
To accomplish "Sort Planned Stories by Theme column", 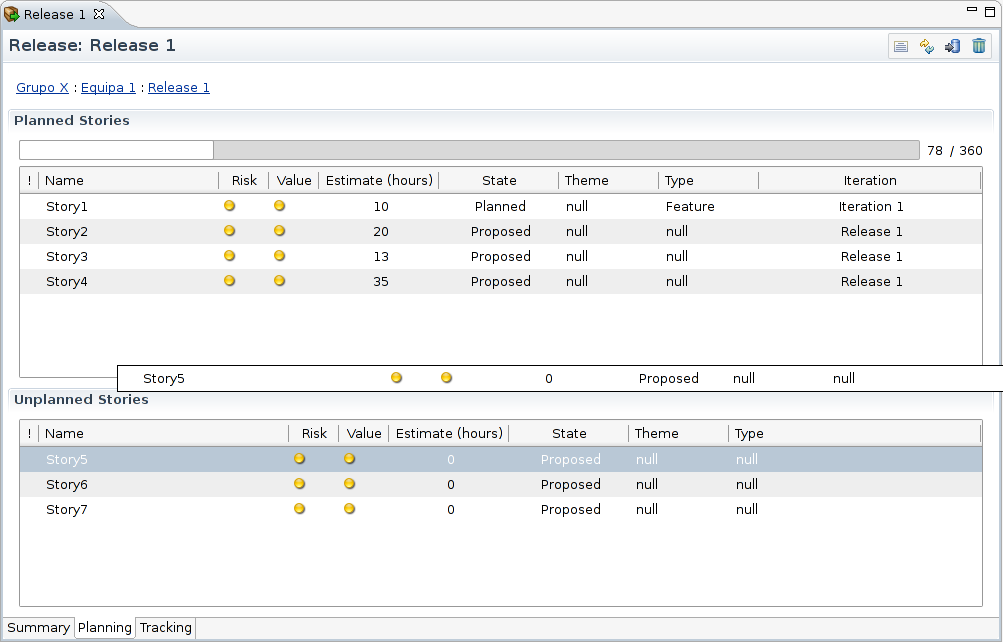I will pos(608,180).
